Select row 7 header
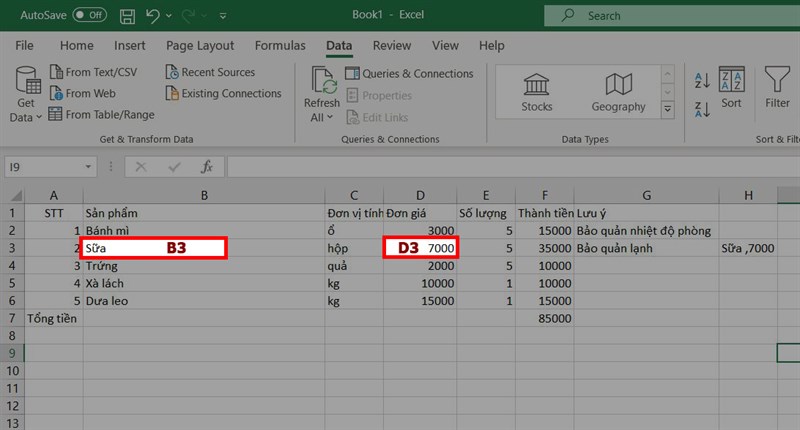The height and width of the screenshot is (430, 800). [12, 318]
